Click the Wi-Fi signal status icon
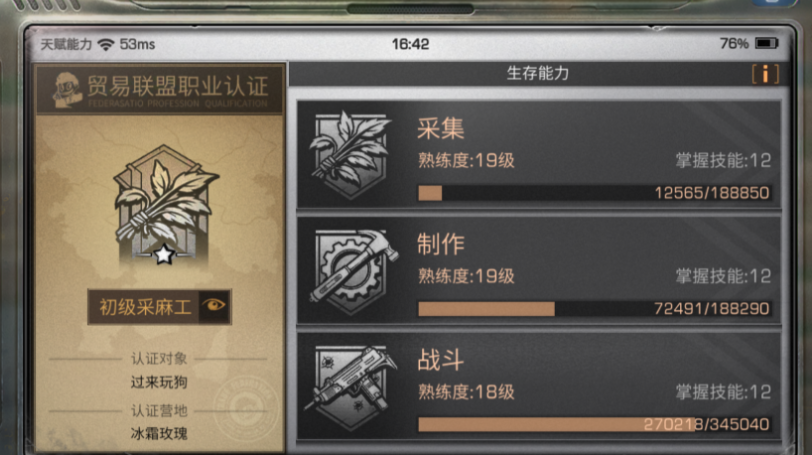This screenshot has height=455, width=812. [x=106, y=45]
